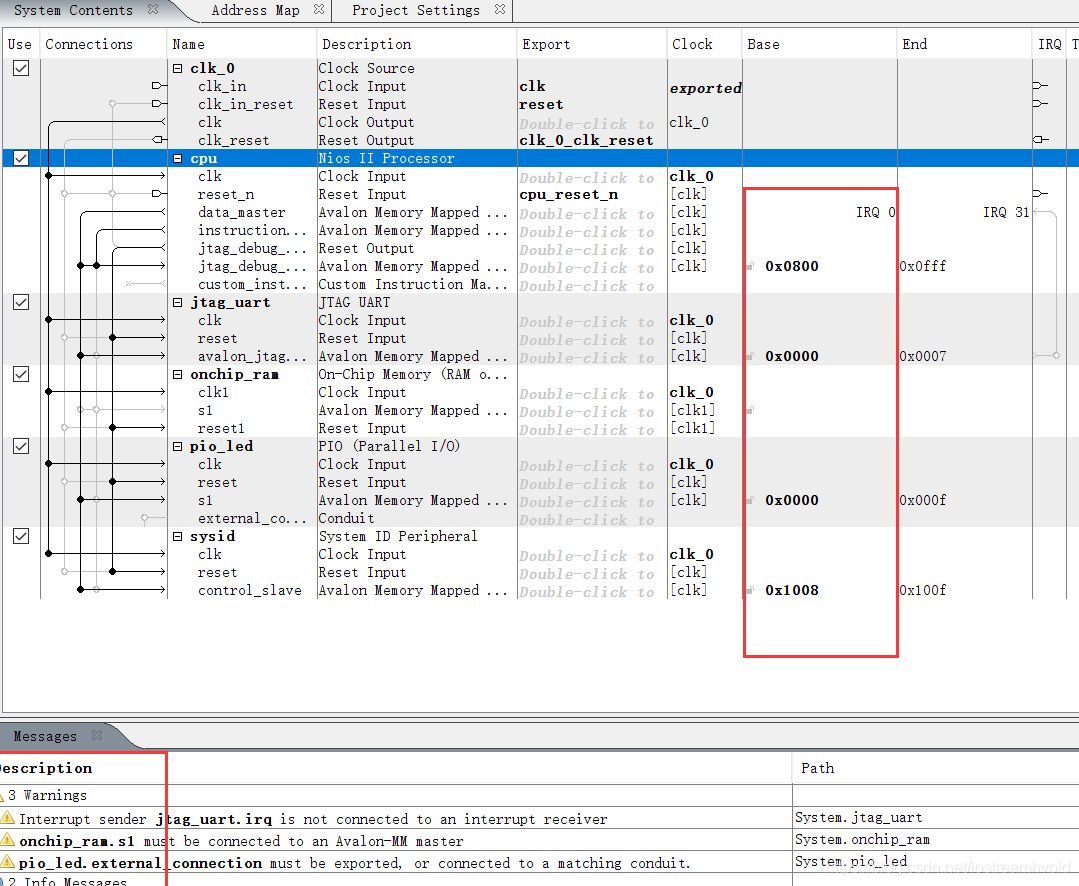
Task: Click the Path column header in Messages
Action: coord(818,768)
